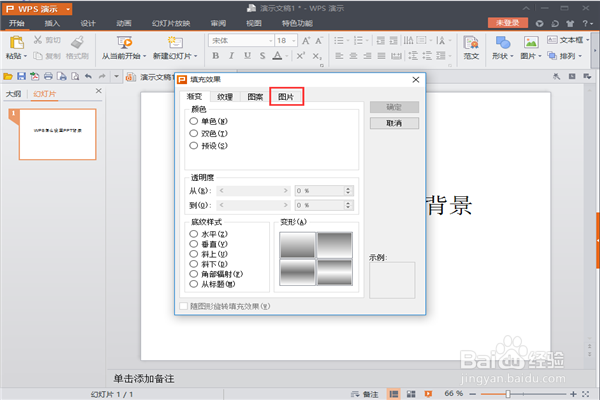Open the Shapes icon
This screenshot has height=400, width=600.
coord(503,42)
